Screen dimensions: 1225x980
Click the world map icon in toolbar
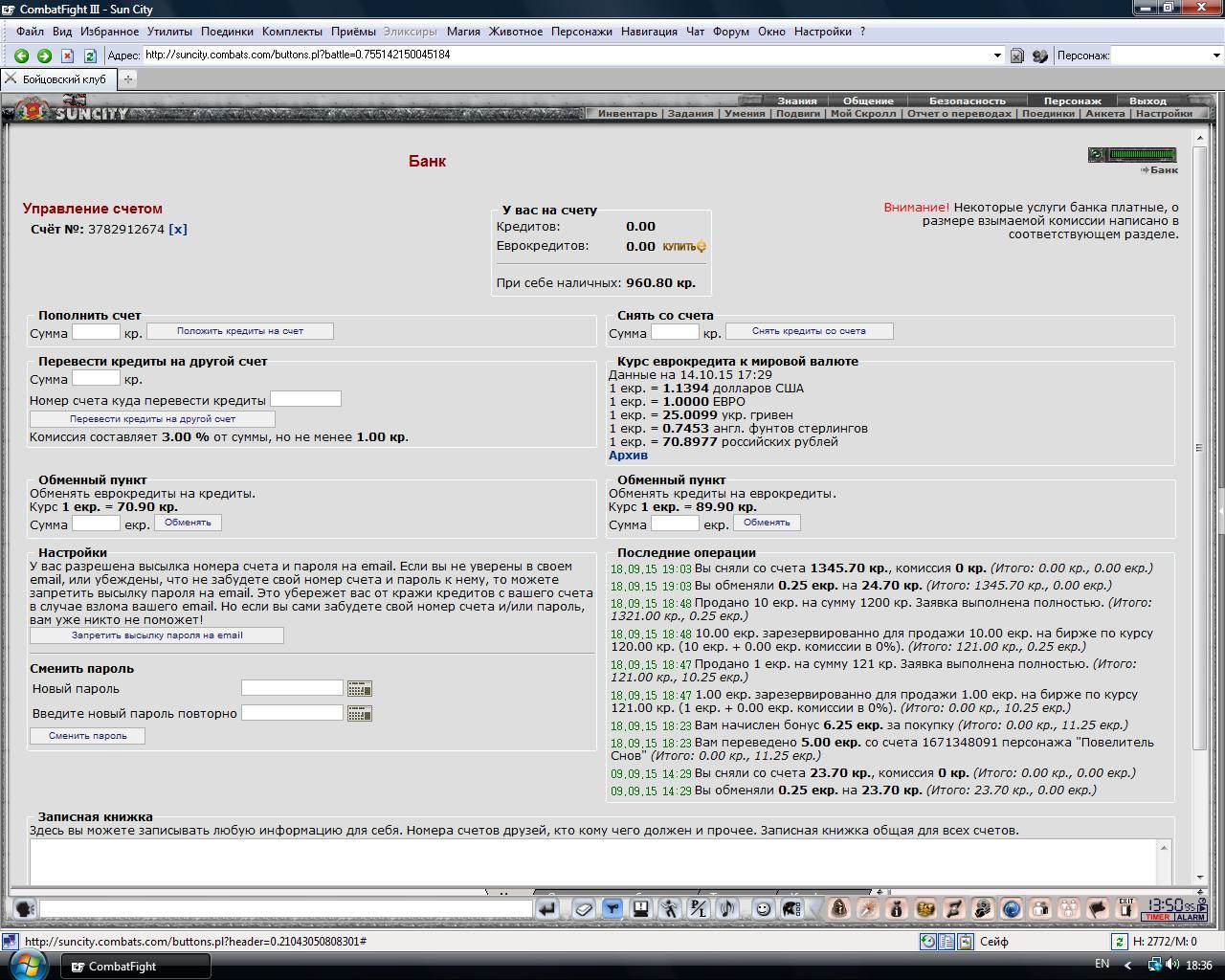tap(925, 908)
